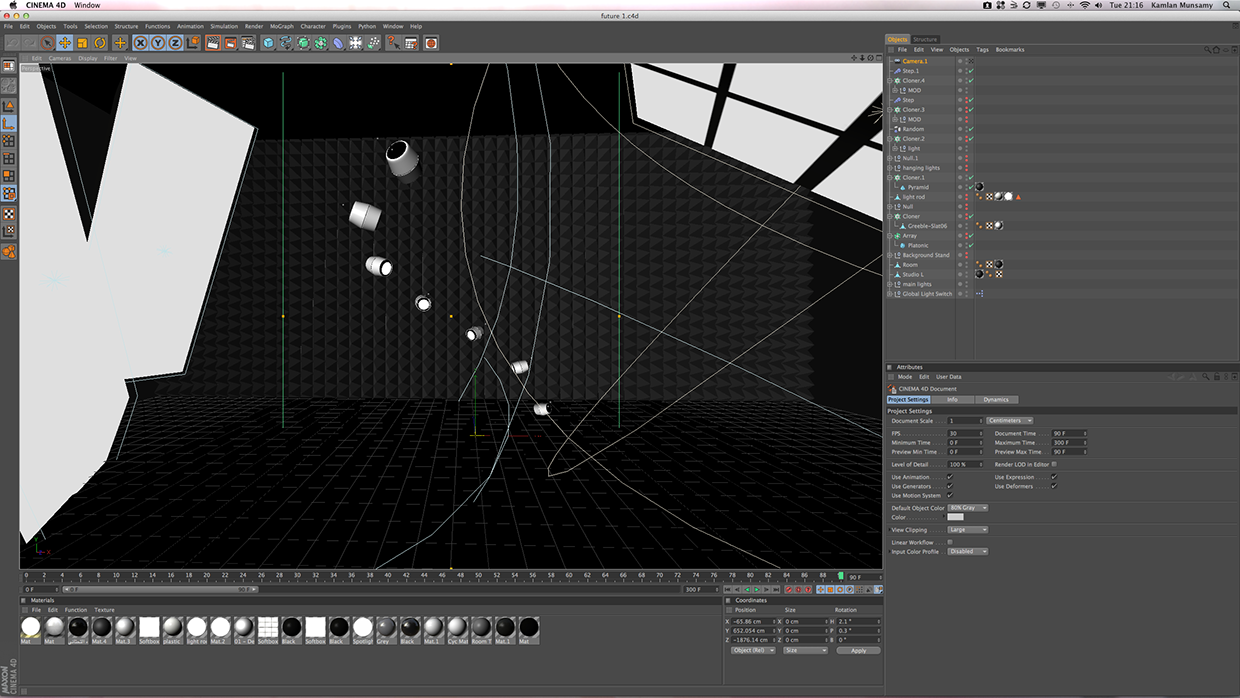Screen dimensions: 1240x698
Task: Click frame 48 on the timeline ruler
Action: 460,576
